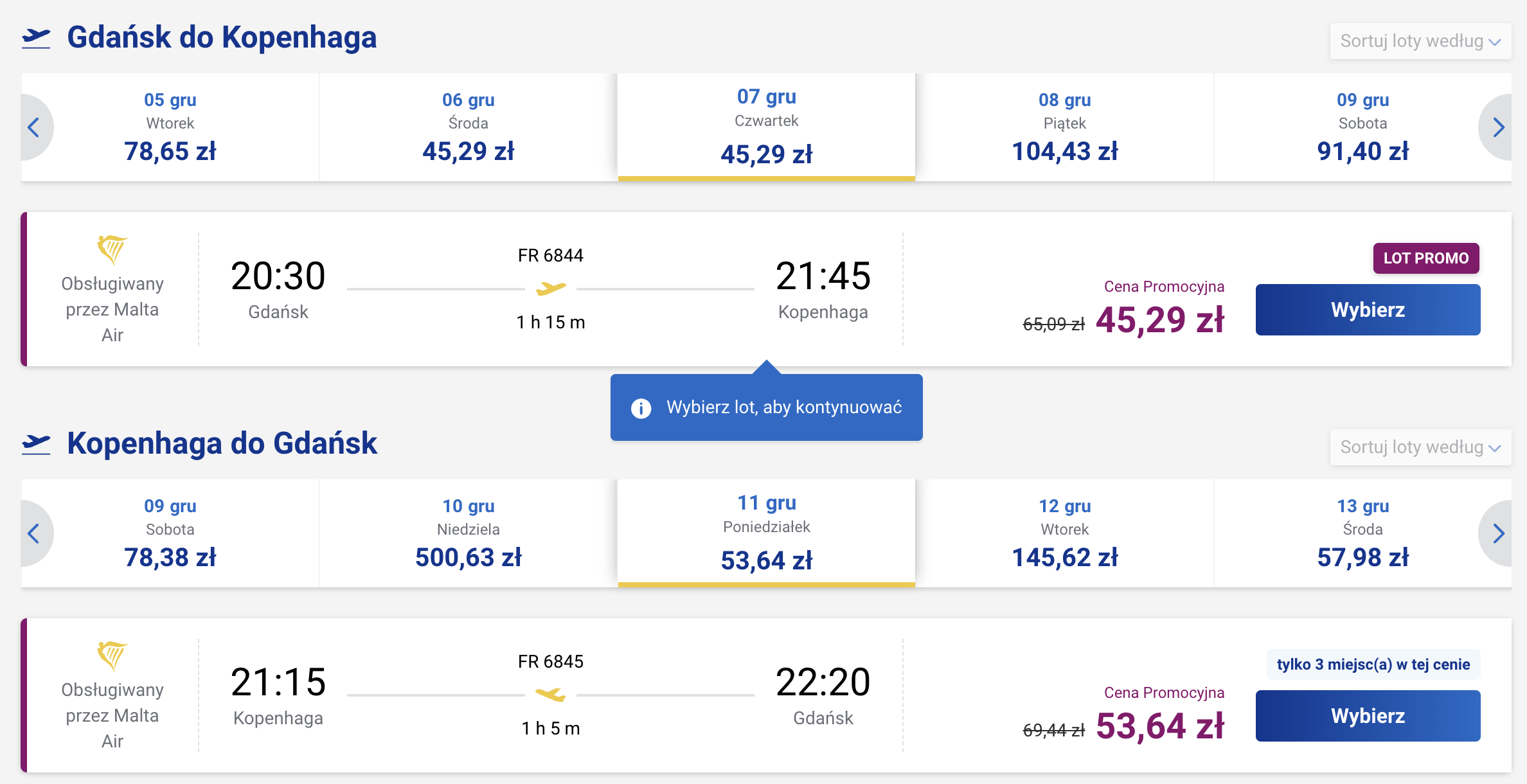The image size is (1527, 784).
Task: Show earlier return dates with the left arrow
Action: (x=35, y=533)
